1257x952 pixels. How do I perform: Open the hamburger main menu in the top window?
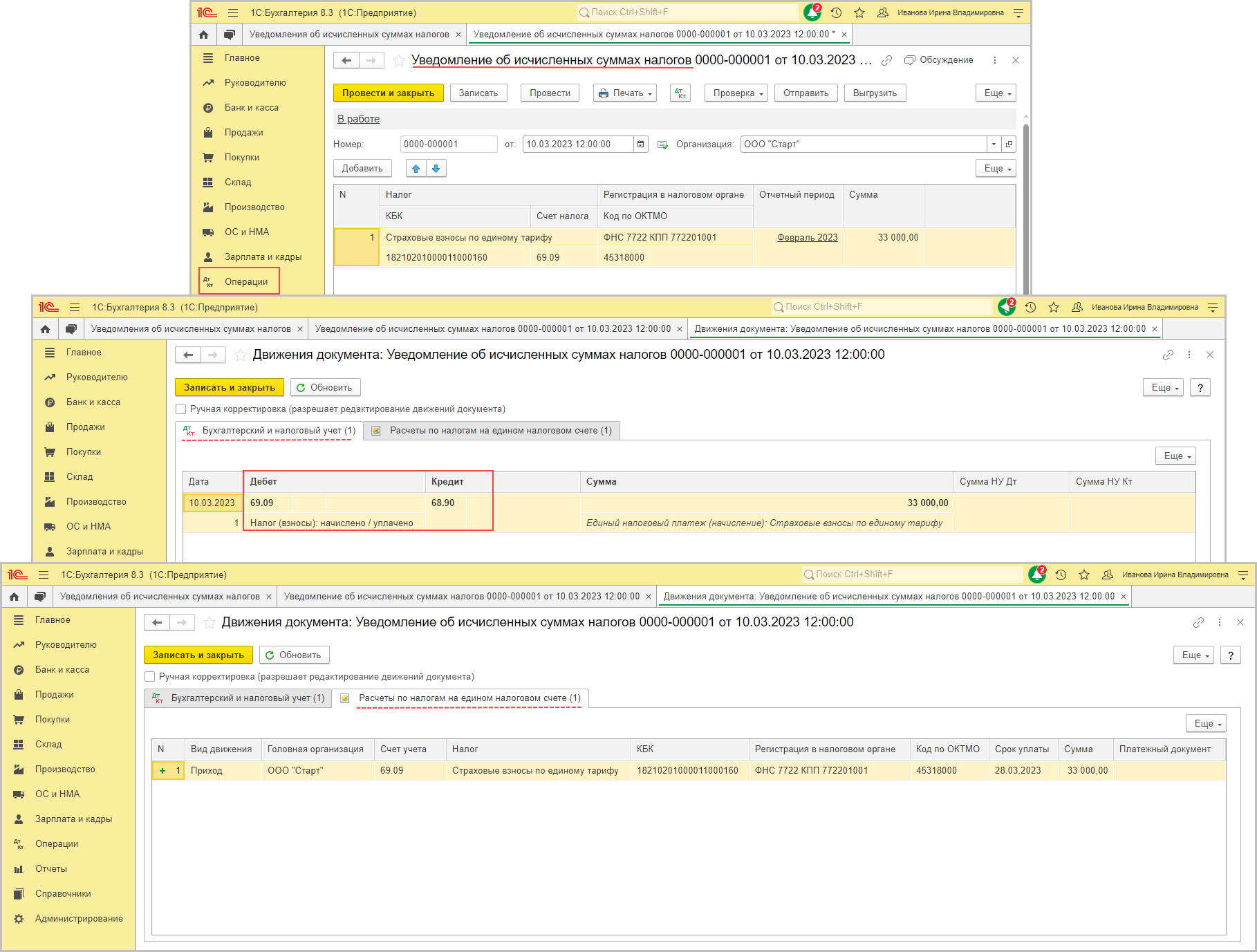(233, 12)
